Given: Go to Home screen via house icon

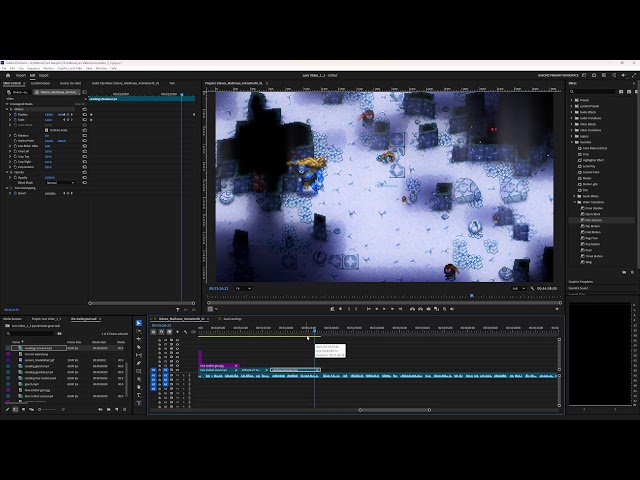Looking at the screenshot, I should (8, 76).
